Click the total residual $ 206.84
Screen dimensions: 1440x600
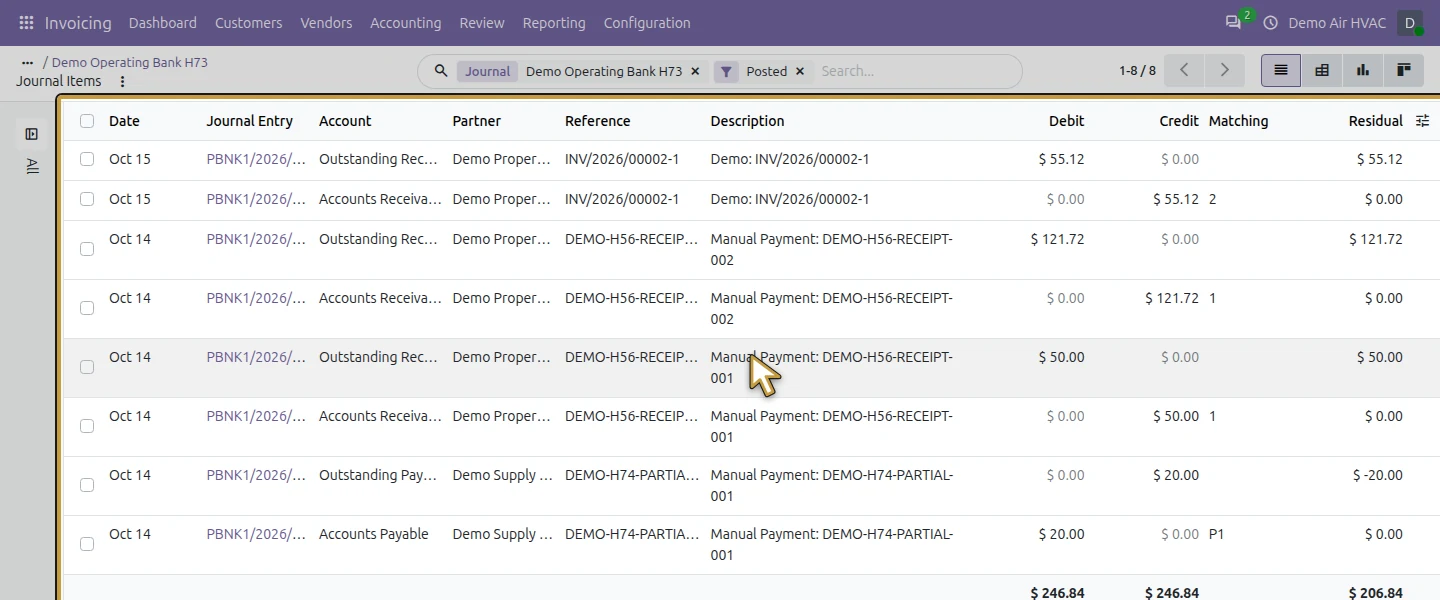point(1375,593)
